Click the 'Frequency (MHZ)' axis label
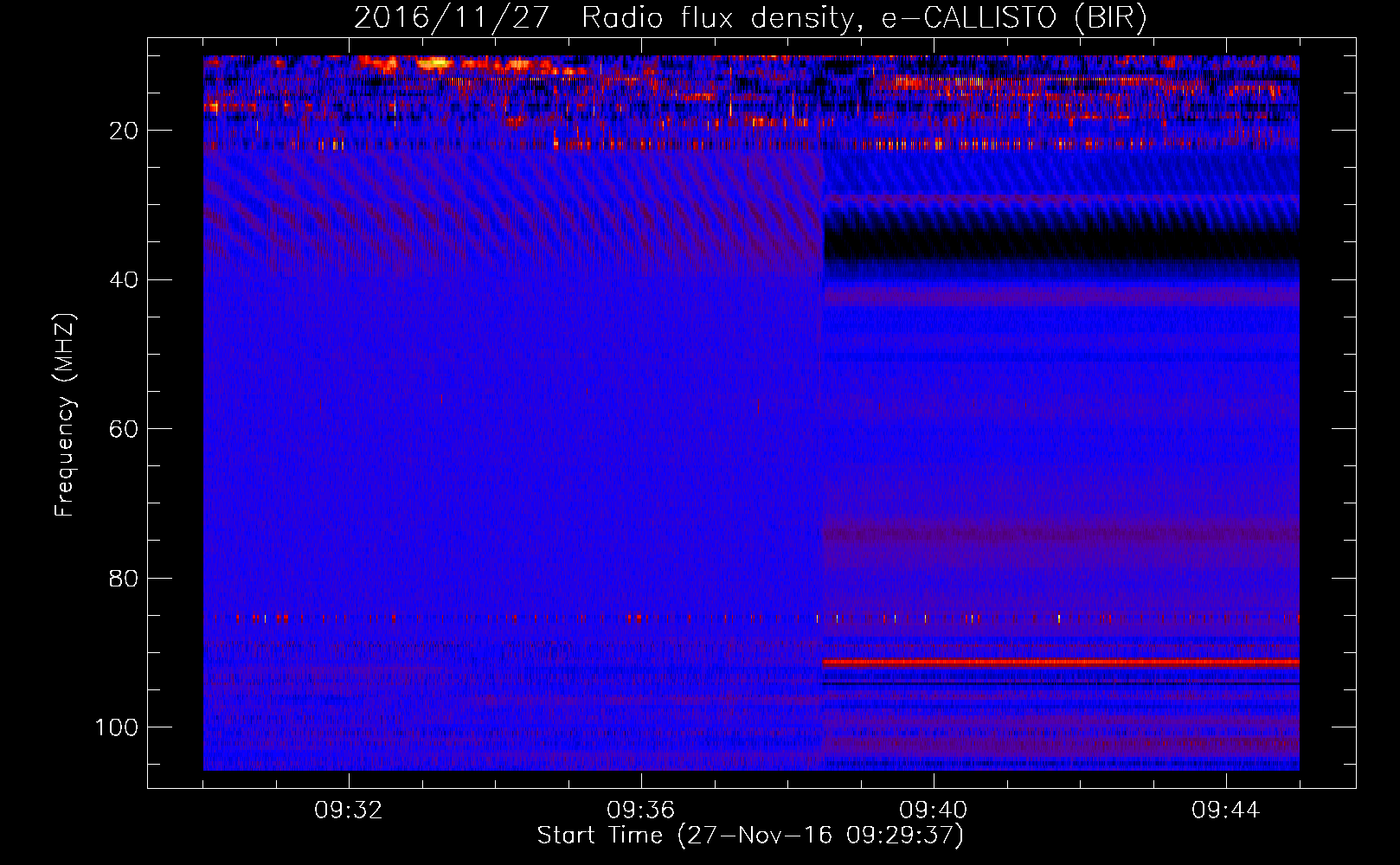 tap(66, 415)
